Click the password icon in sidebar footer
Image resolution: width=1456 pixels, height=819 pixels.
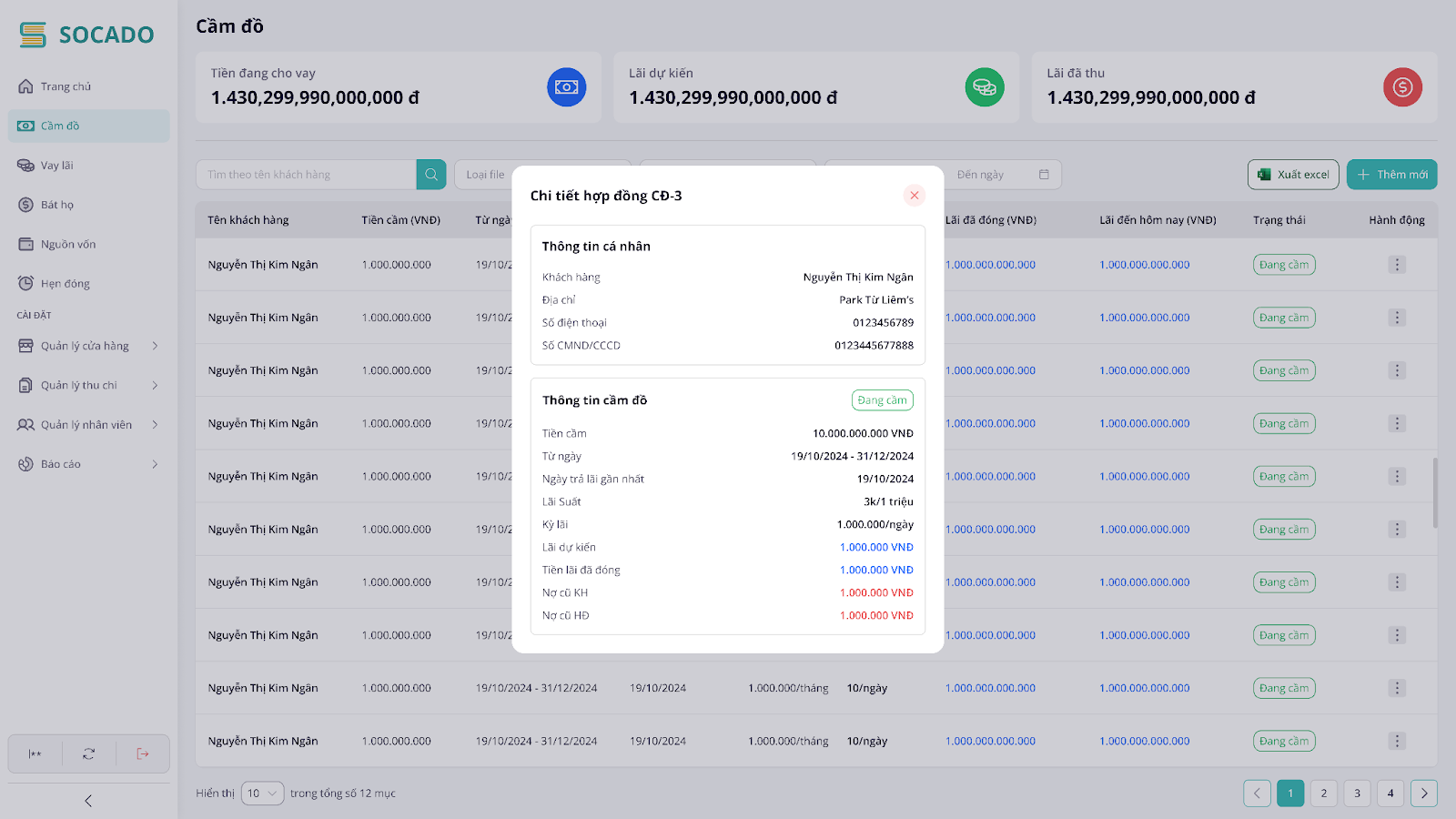tap(35, 753)
